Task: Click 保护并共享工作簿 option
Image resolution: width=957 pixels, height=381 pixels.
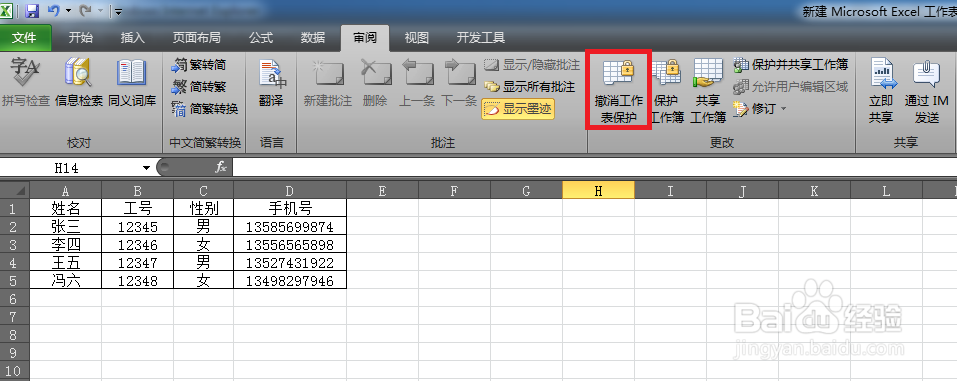Action: click(791, 65)
